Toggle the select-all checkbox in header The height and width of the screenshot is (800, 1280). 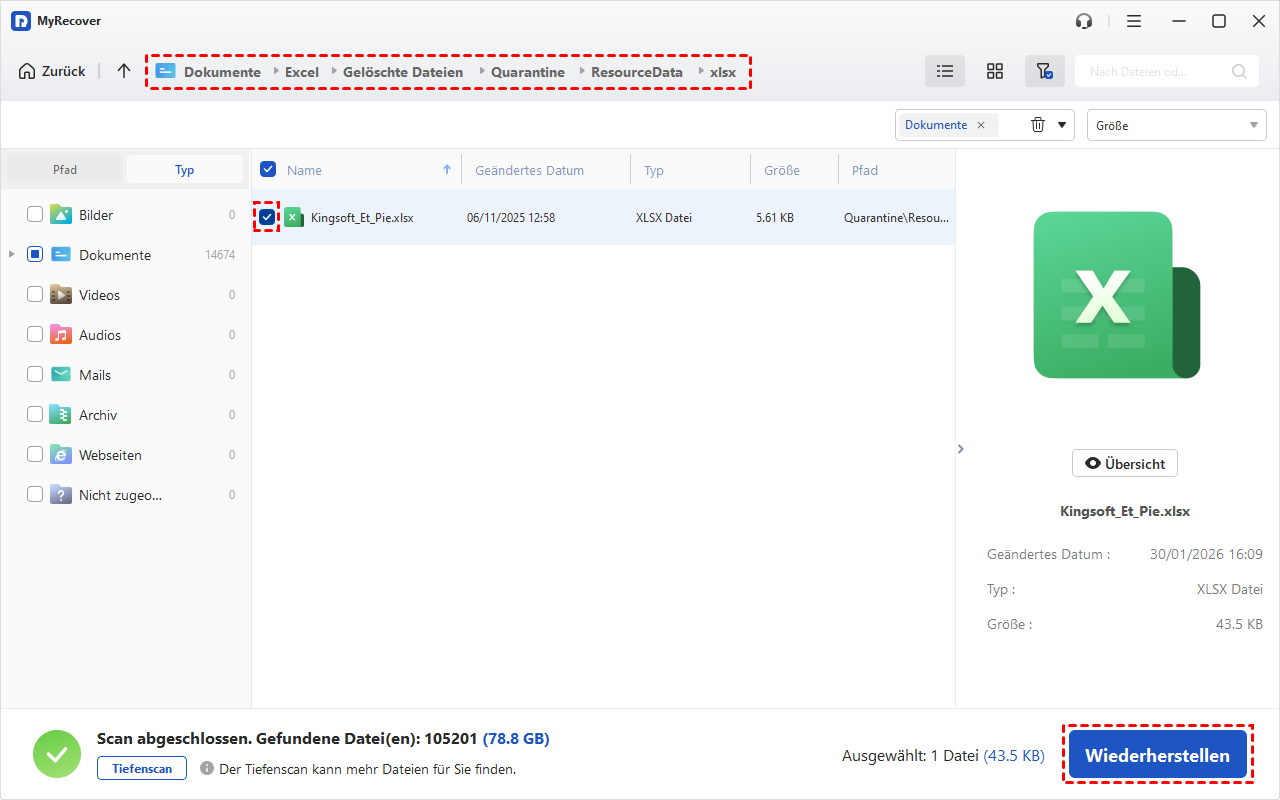tap(268, 170)
